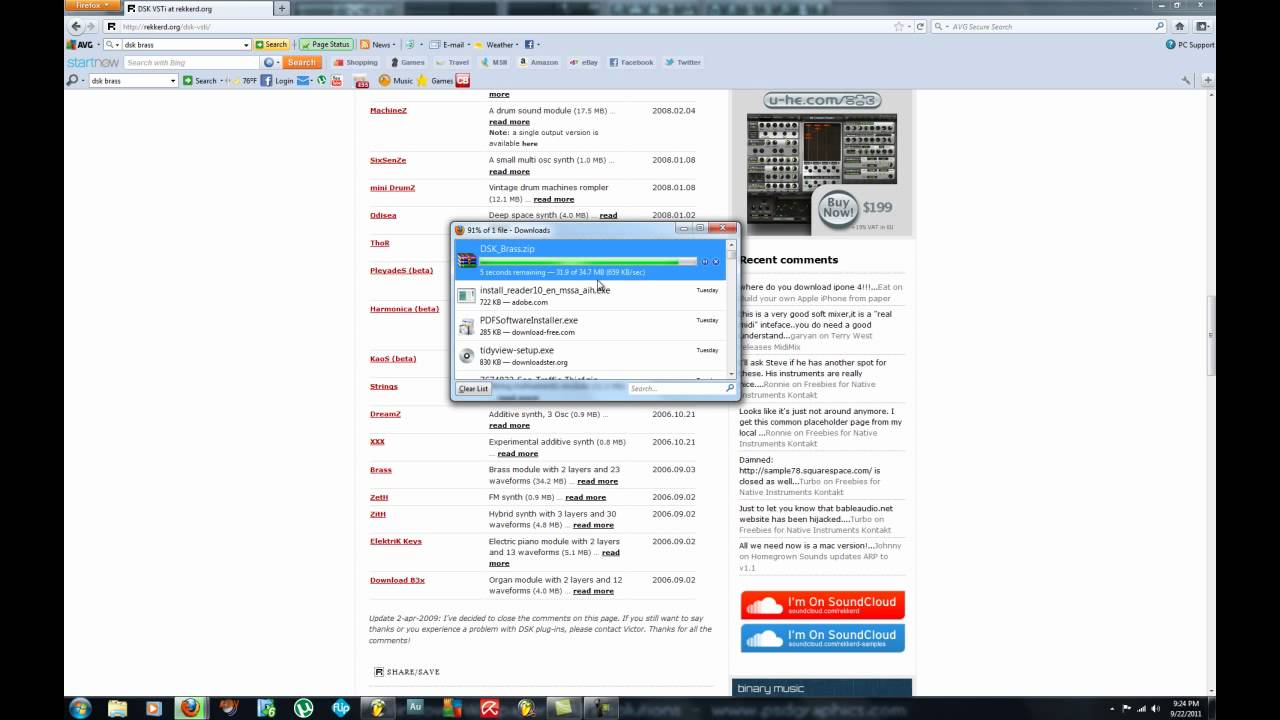Open the AVG logo dropdown

tap(83, 45)
